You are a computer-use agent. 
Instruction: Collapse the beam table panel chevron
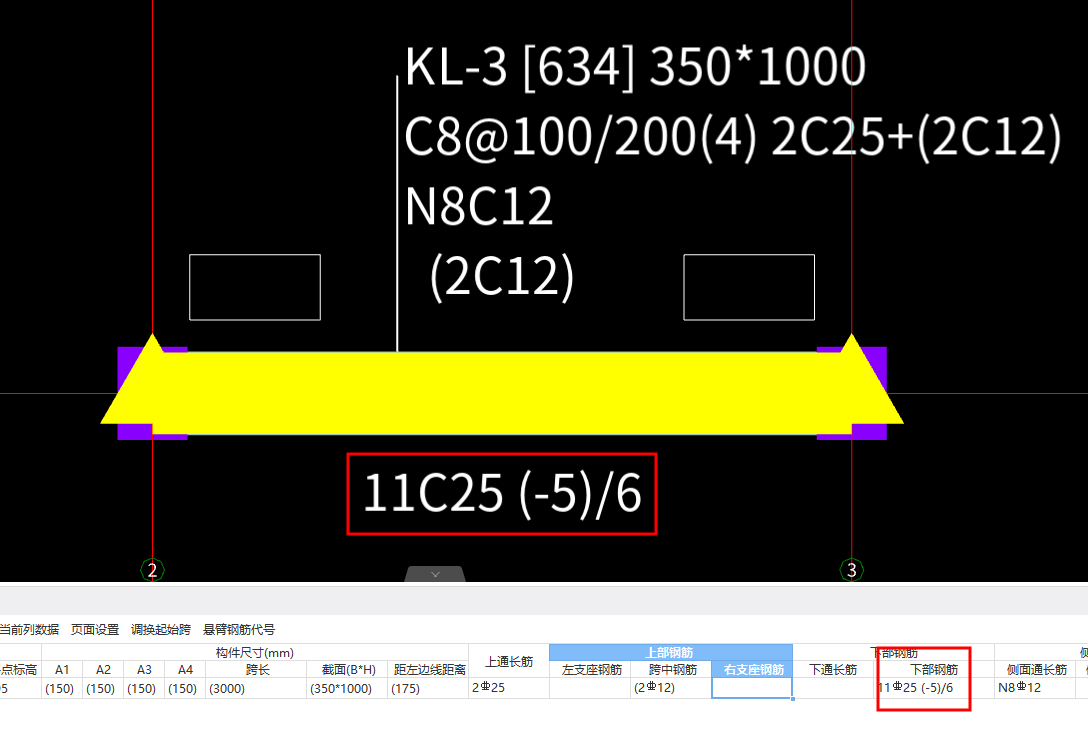(435, 574)
